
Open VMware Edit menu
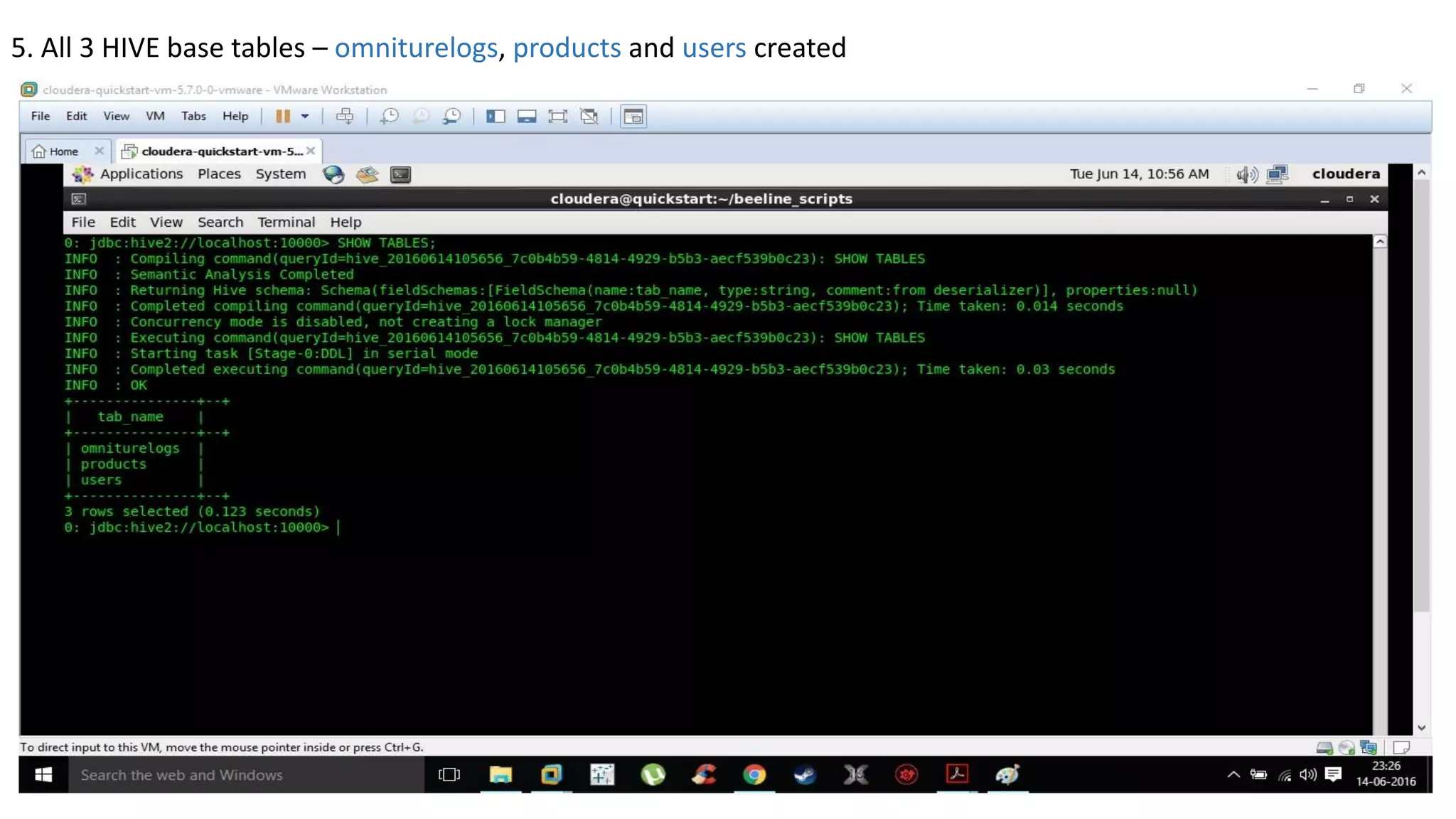76,116
